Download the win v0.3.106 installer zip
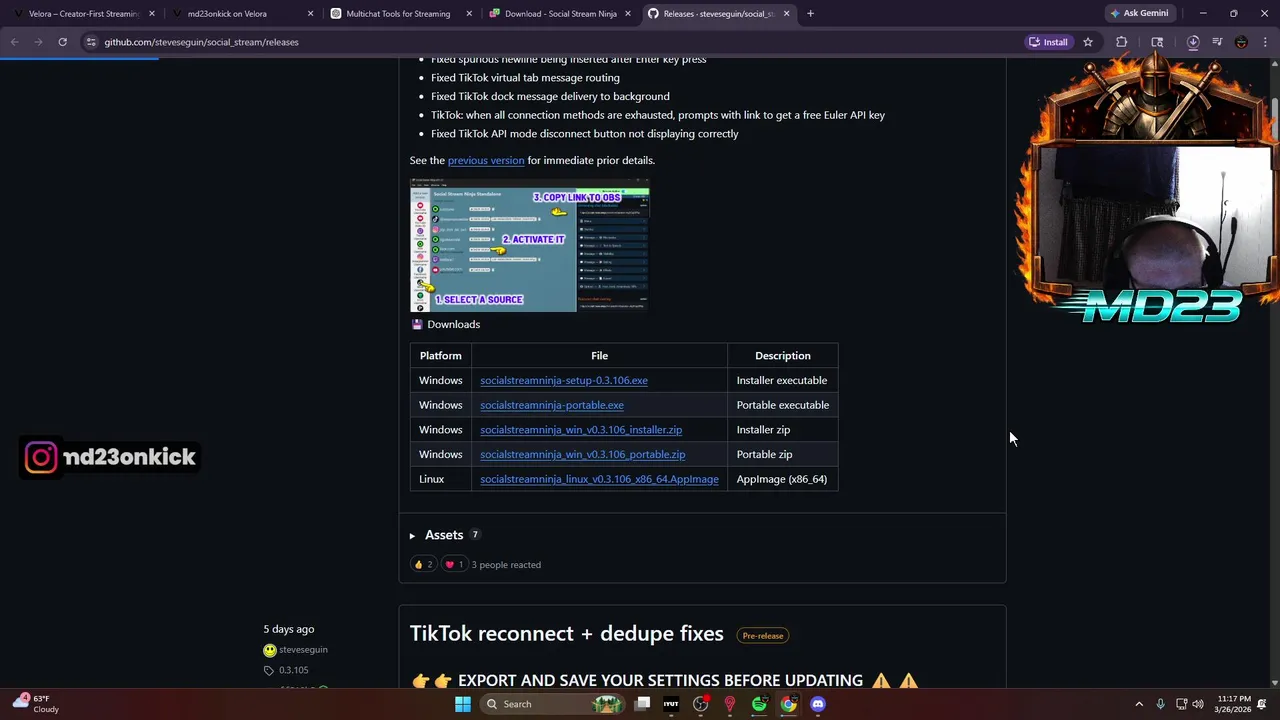This screenshot has width=1280, height=720. (581, 430)
